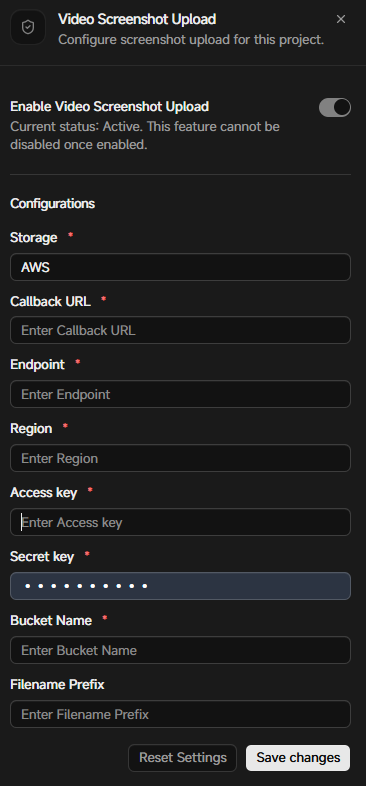
Task: Select the Region input field
Action: click(180, 458)
